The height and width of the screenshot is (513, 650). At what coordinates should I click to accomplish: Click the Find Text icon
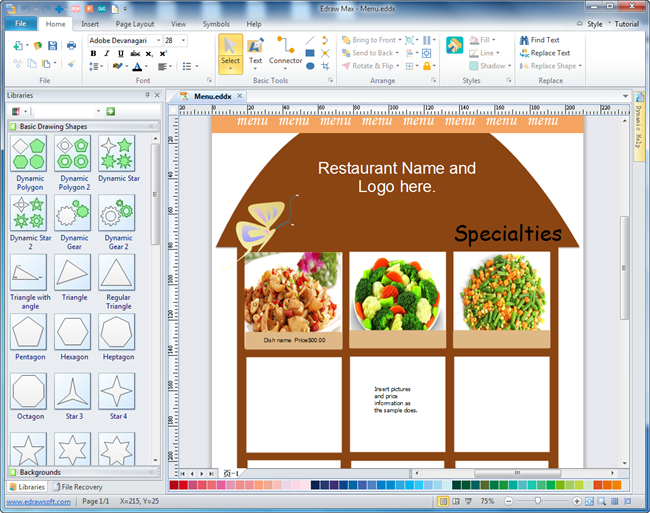click(x=523, y=40)
